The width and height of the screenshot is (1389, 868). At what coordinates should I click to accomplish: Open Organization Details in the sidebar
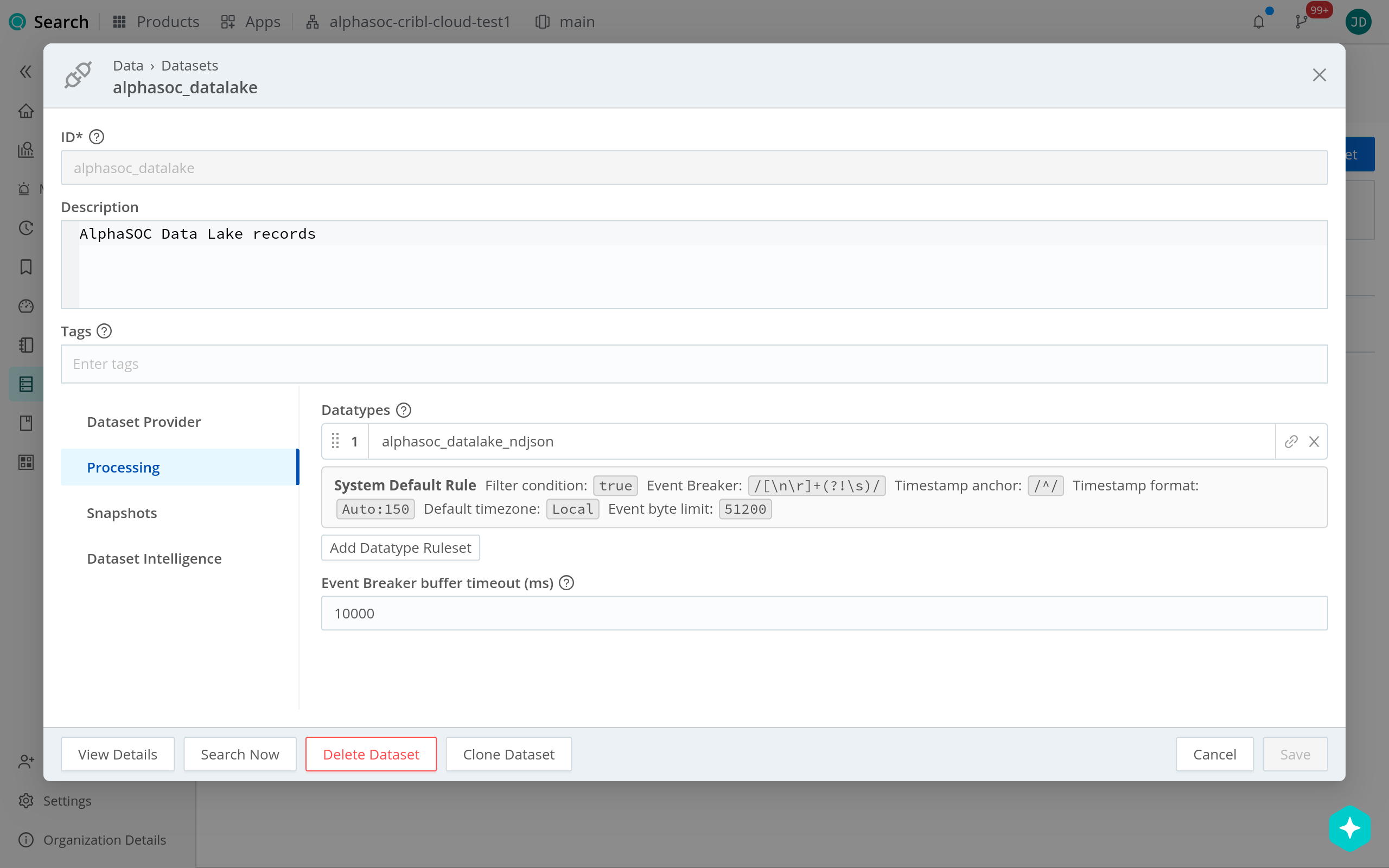tap(92, 839)
